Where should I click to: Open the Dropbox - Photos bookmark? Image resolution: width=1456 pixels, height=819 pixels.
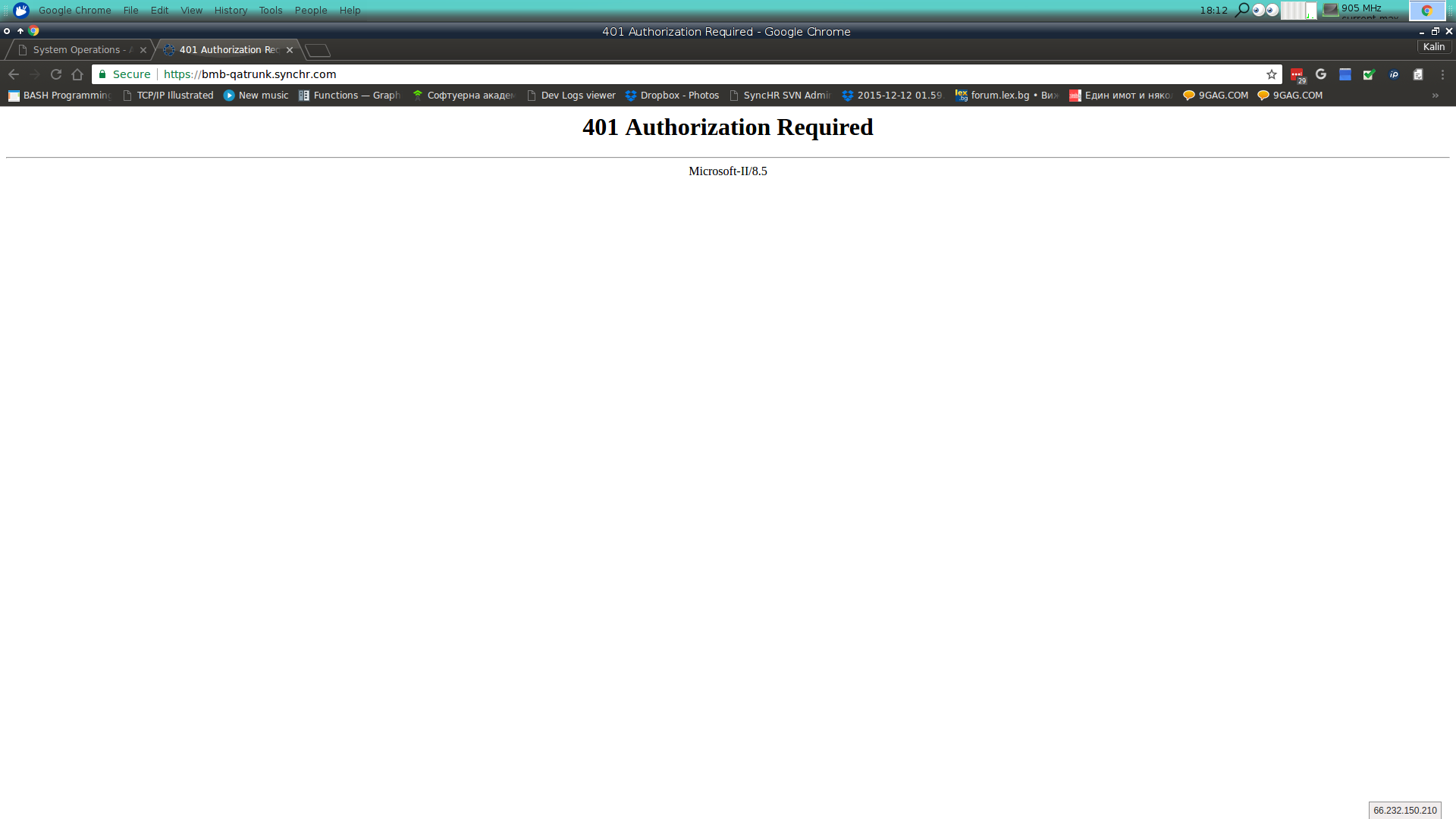coord(672,96)
